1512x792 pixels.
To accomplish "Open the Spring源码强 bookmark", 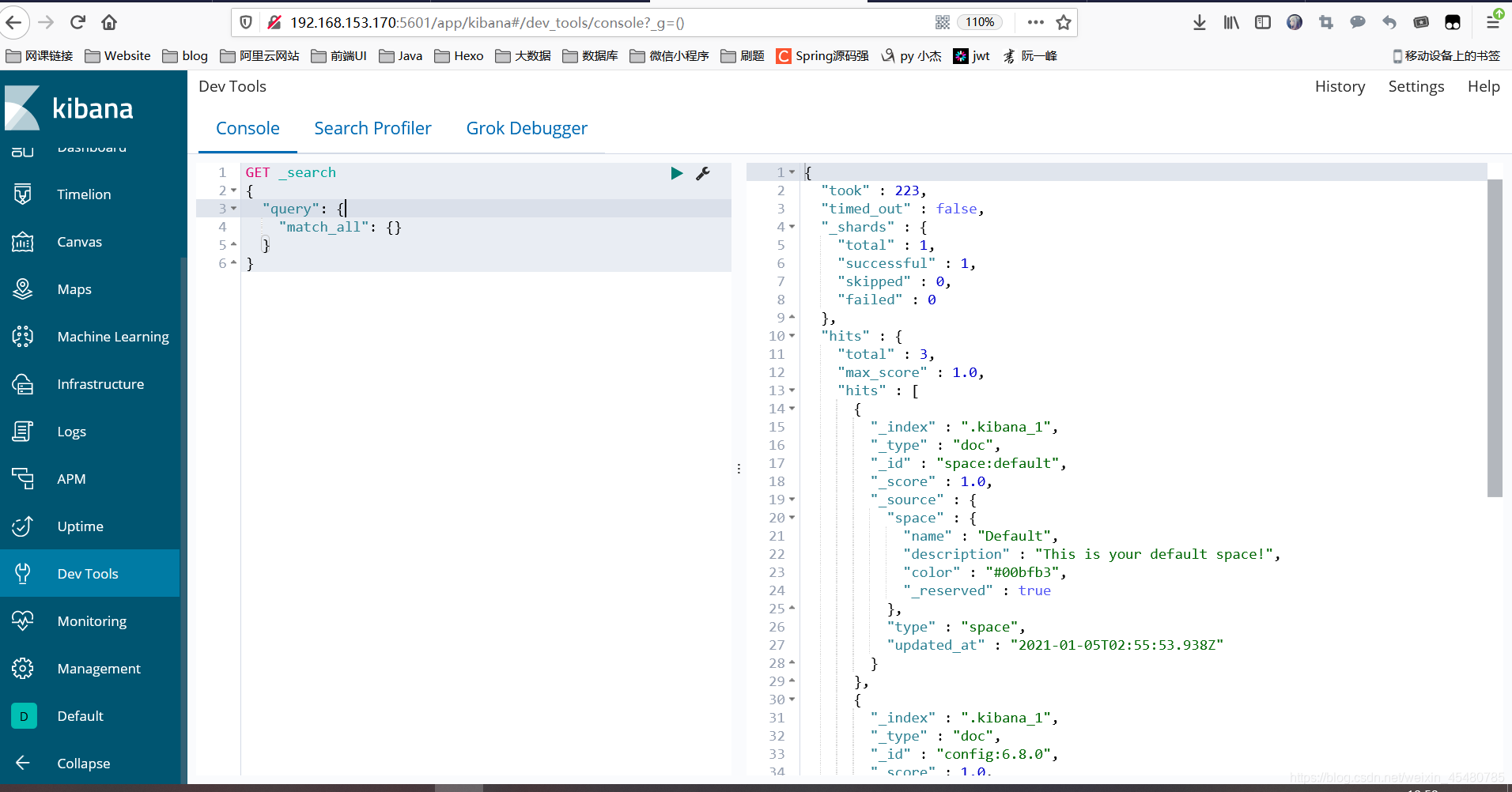I will coord(822,55).
